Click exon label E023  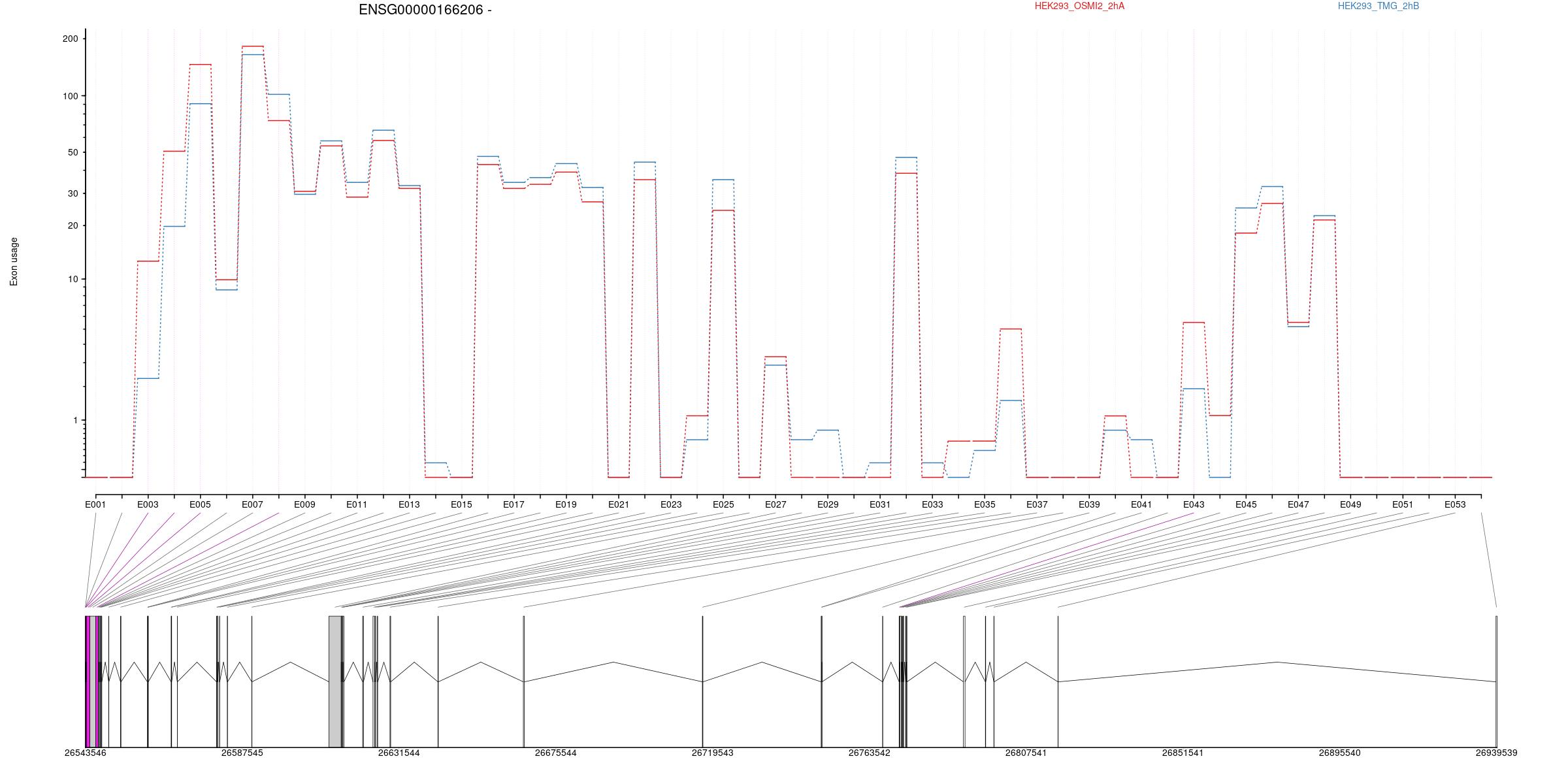click(671, 504)
